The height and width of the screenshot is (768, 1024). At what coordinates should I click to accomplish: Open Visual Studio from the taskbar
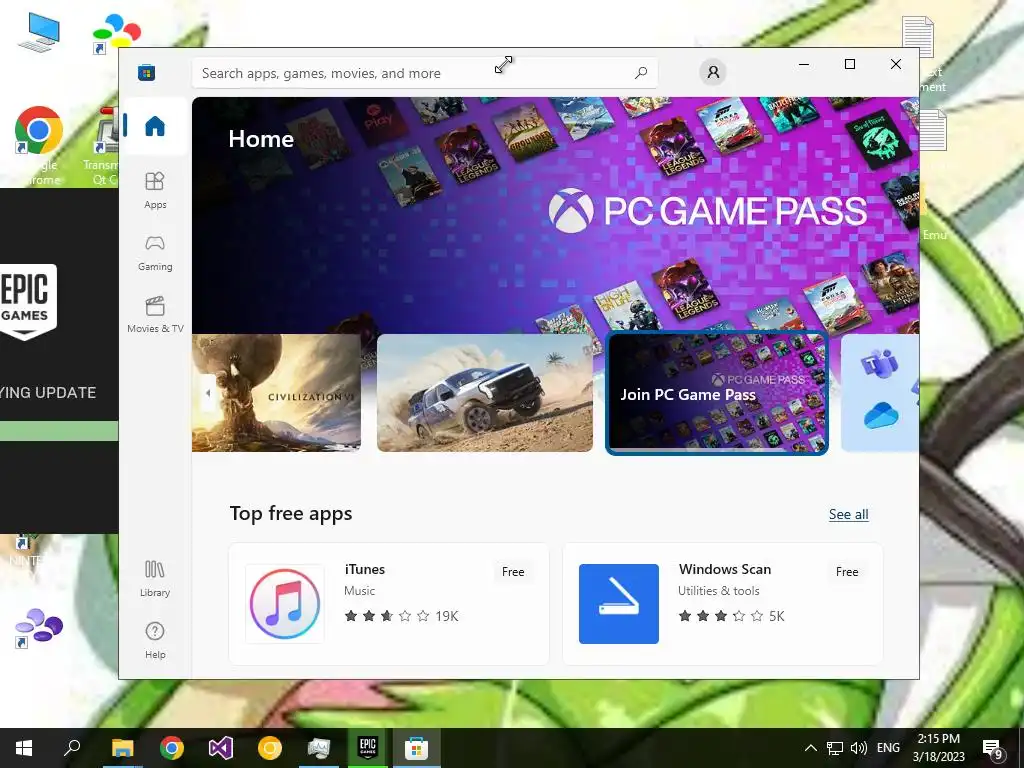coord(221,748)
